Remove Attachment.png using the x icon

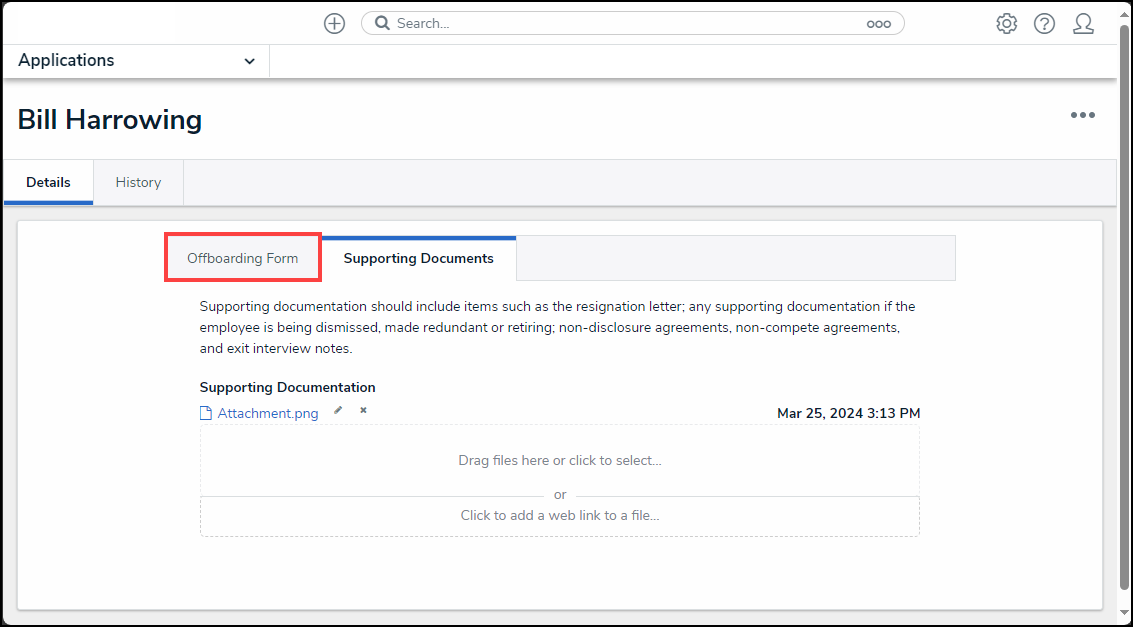point(362,410)
